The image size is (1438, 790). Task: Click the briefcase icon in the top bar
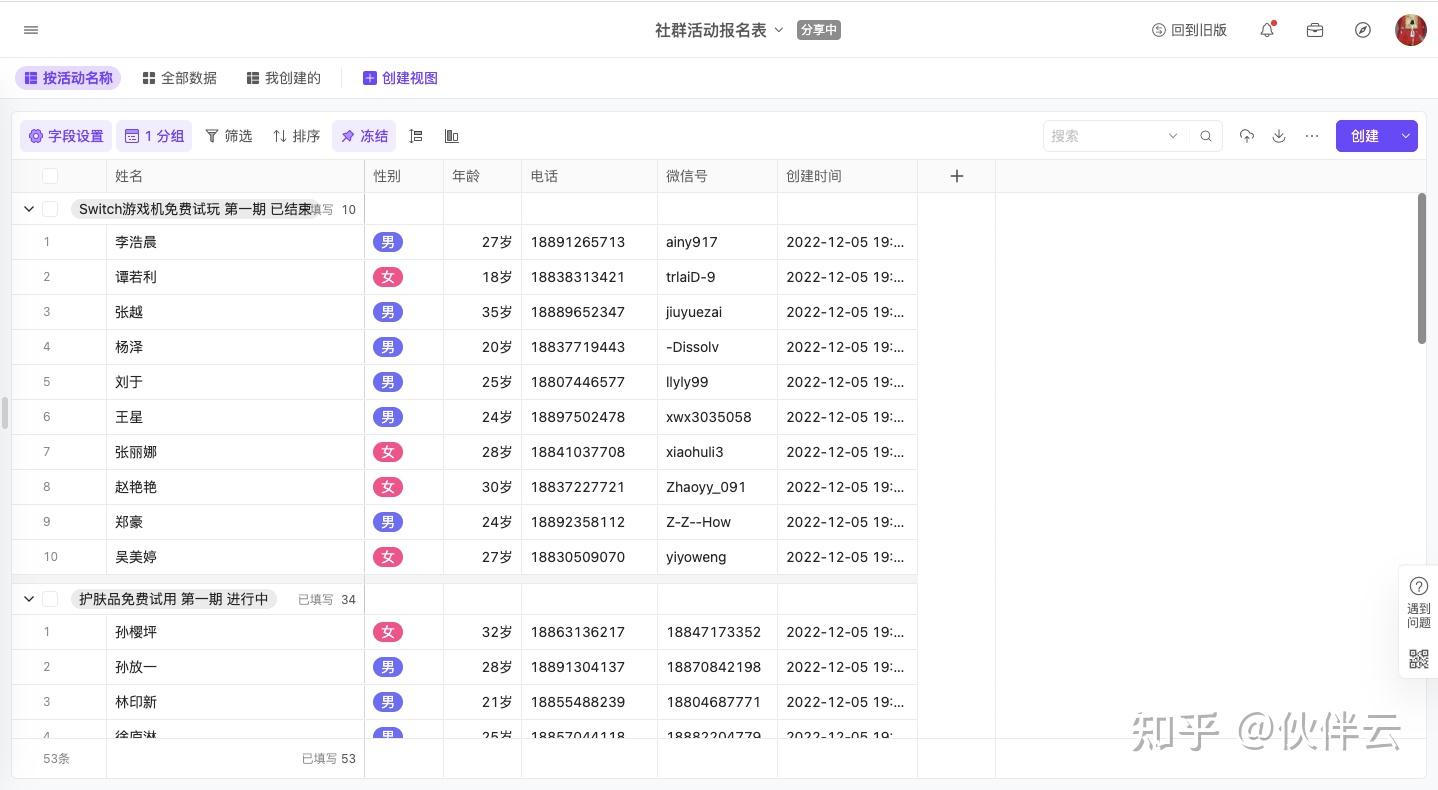pos(1315,30)
